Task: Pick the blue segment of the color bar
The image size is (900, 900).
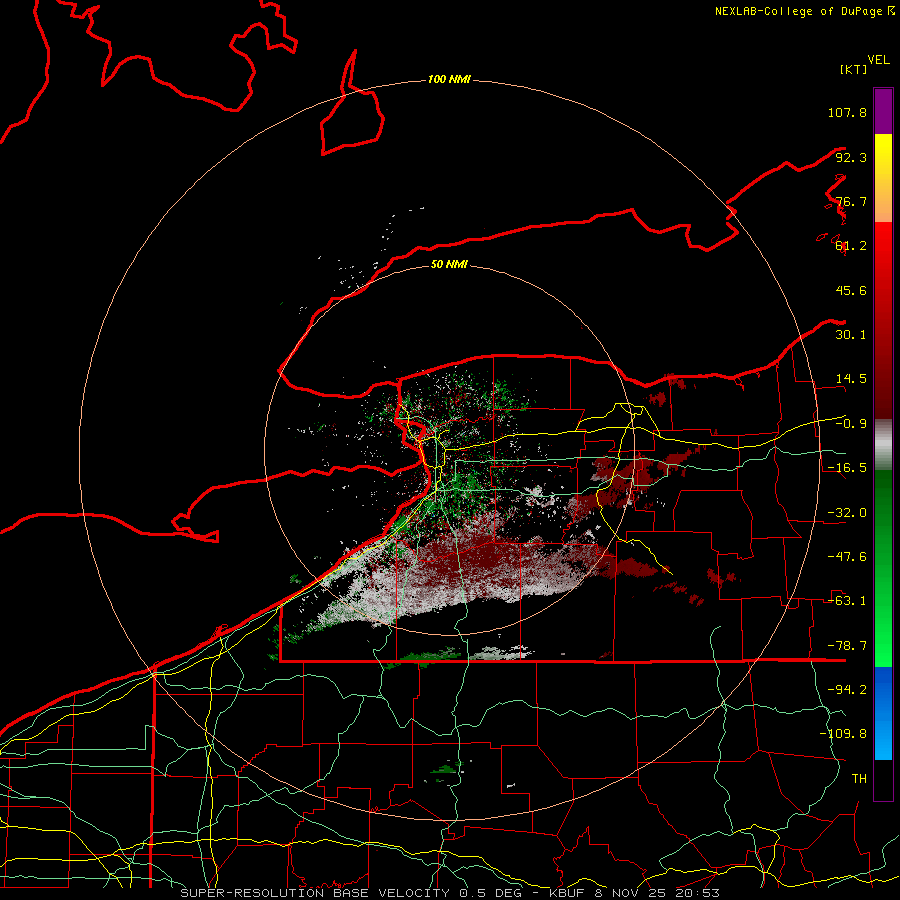Action: pos(883,713)
